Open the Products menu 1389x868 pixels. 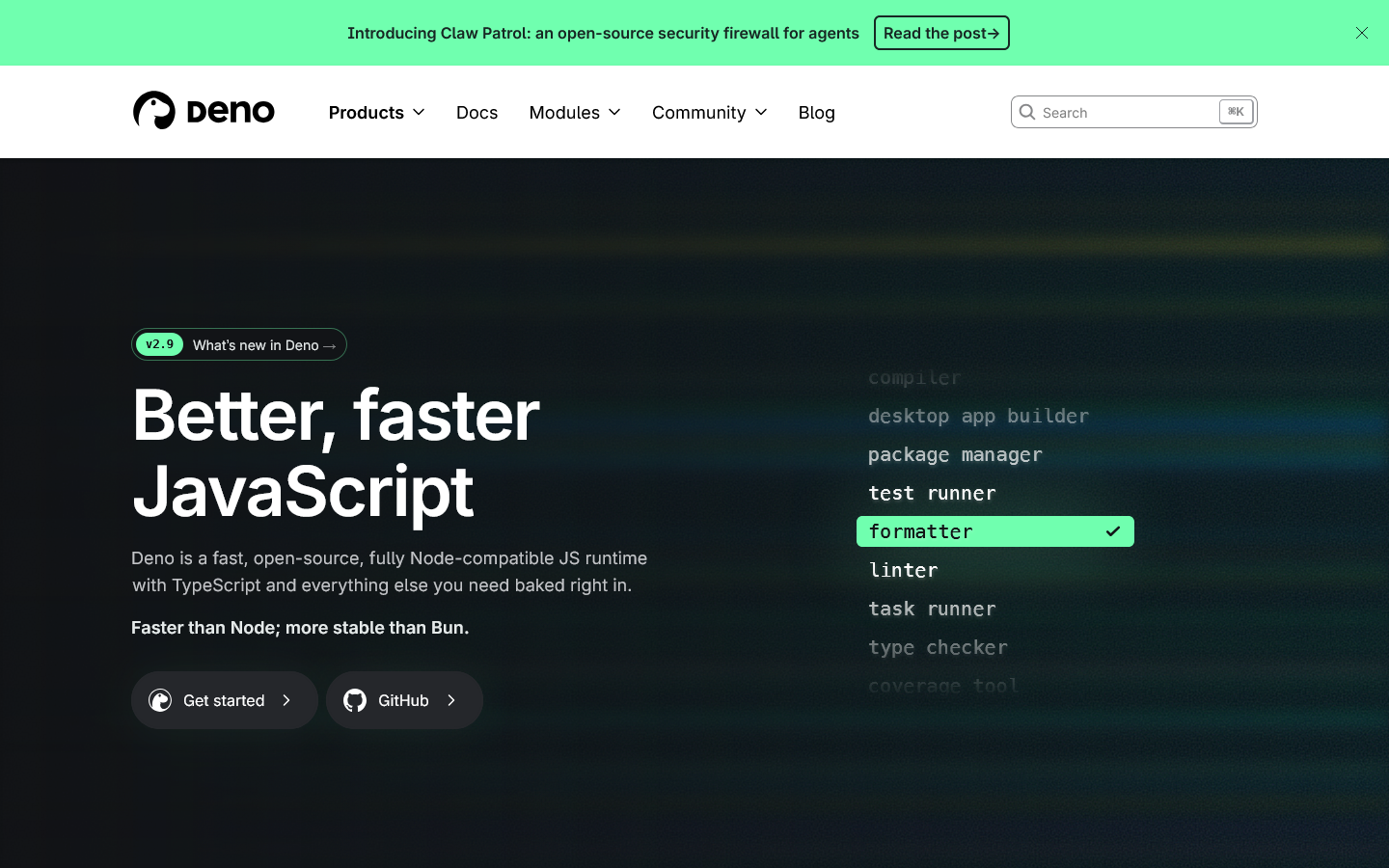[x=376, y=112]
